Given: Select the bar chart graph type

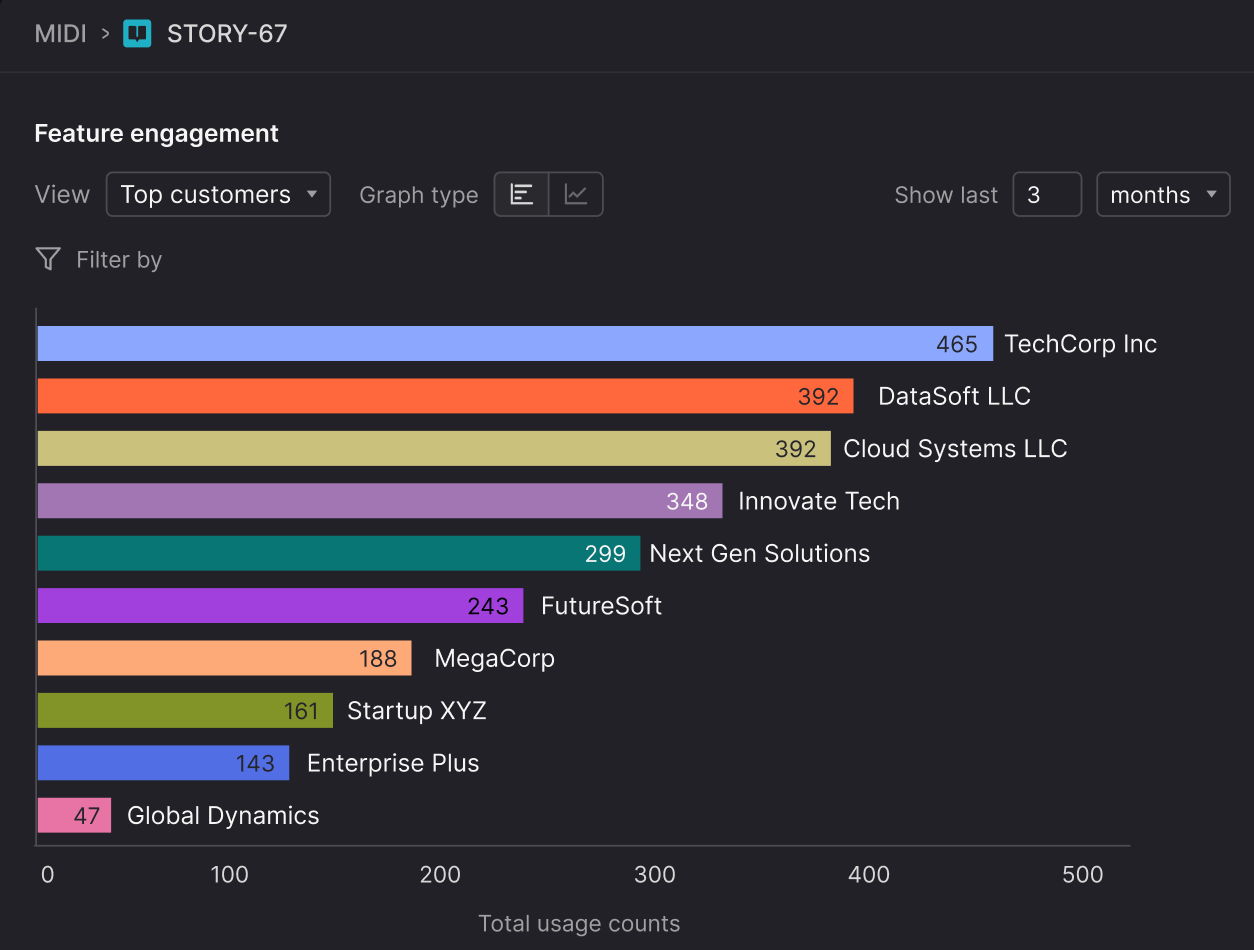Looking at the screenshot, I should tap(522, 194).
